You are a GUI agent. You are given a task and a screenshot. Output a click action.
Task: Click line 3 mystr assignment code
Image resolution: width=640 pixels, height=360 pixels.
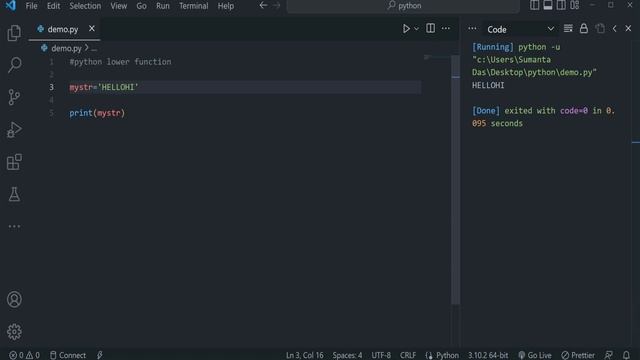tap(104, 87)
